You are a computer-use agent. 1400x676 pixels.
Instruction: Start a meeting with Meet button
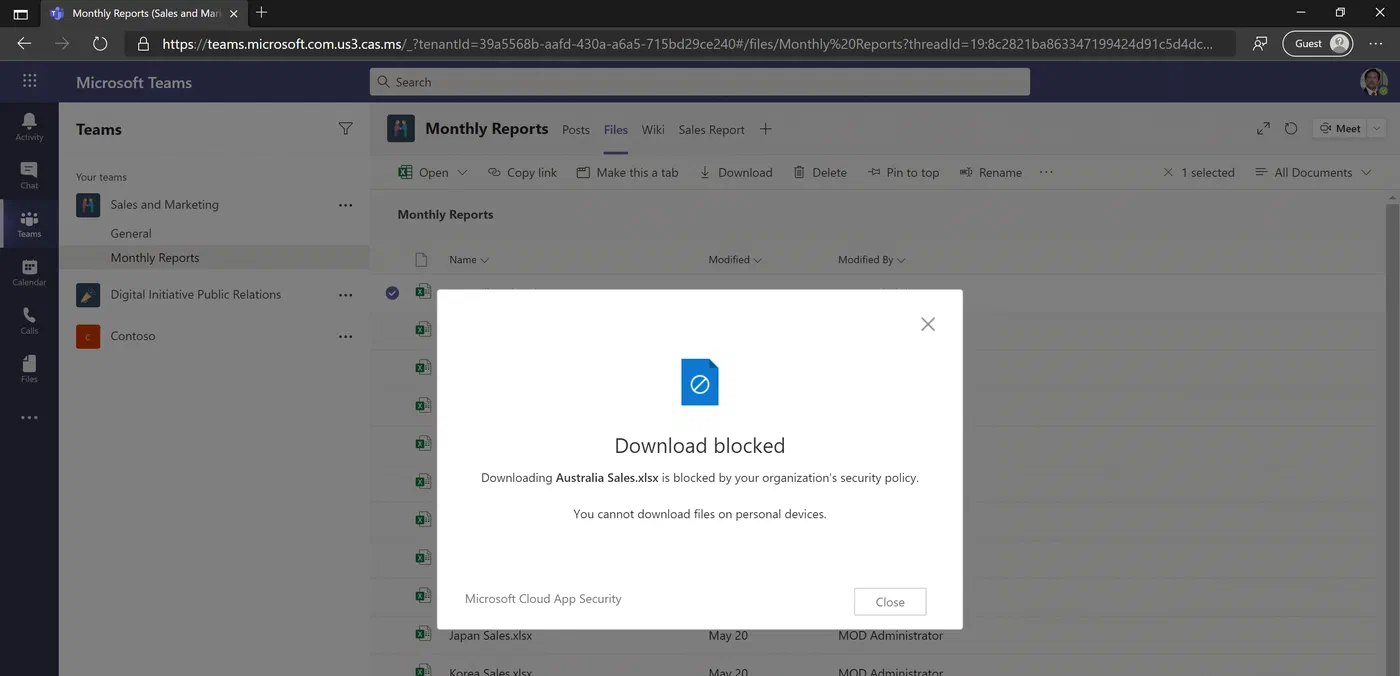coord(1340,129)
